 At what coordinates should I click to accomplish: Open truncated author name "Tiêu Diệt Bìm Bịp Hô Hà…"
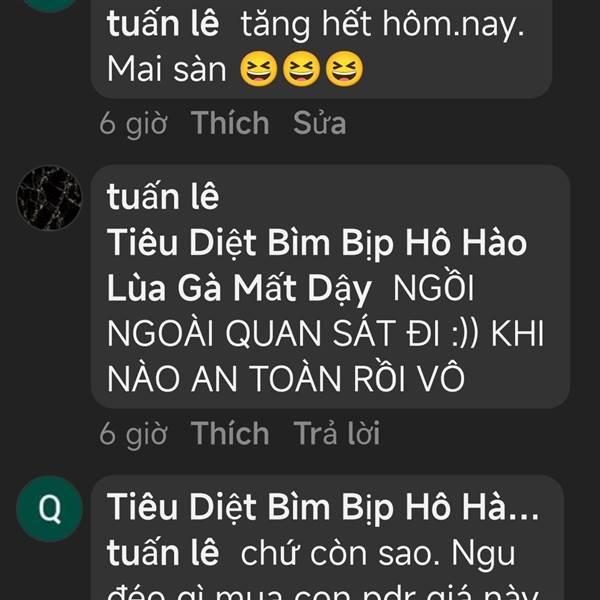323,507
